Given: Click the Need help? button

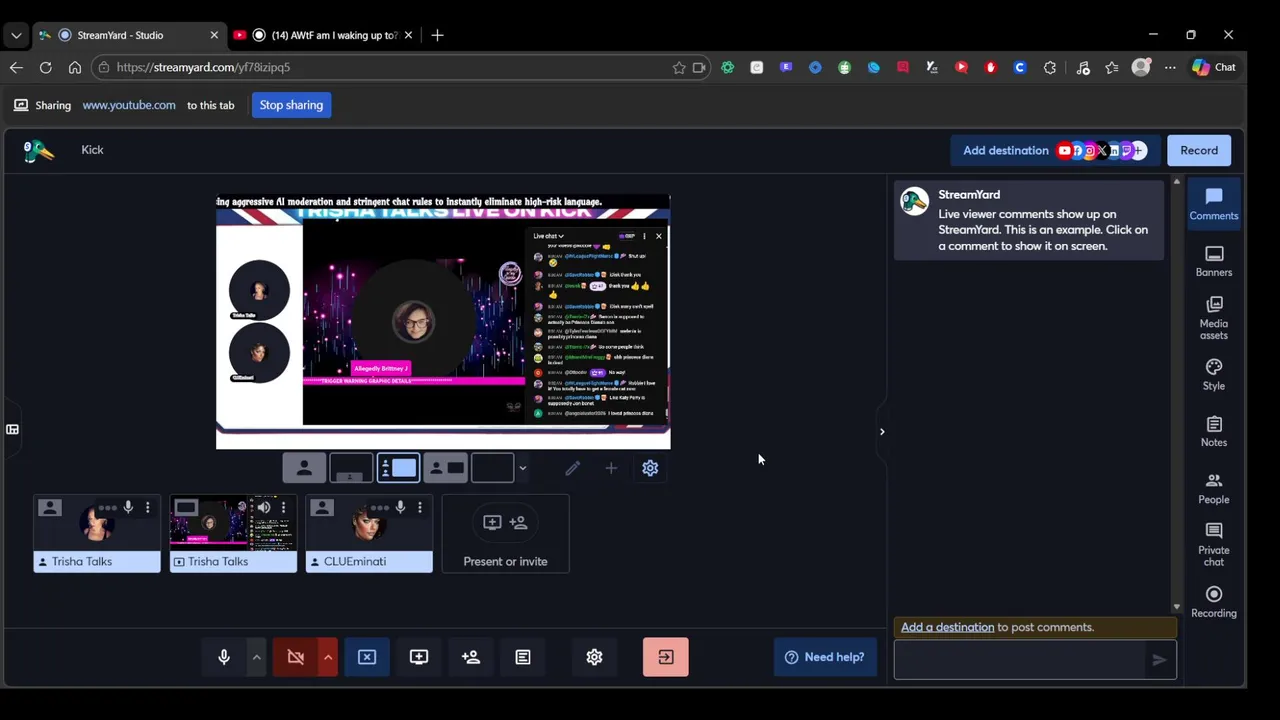Looking at the screenshot, I should pyautogui.click(x=825, y=657).
